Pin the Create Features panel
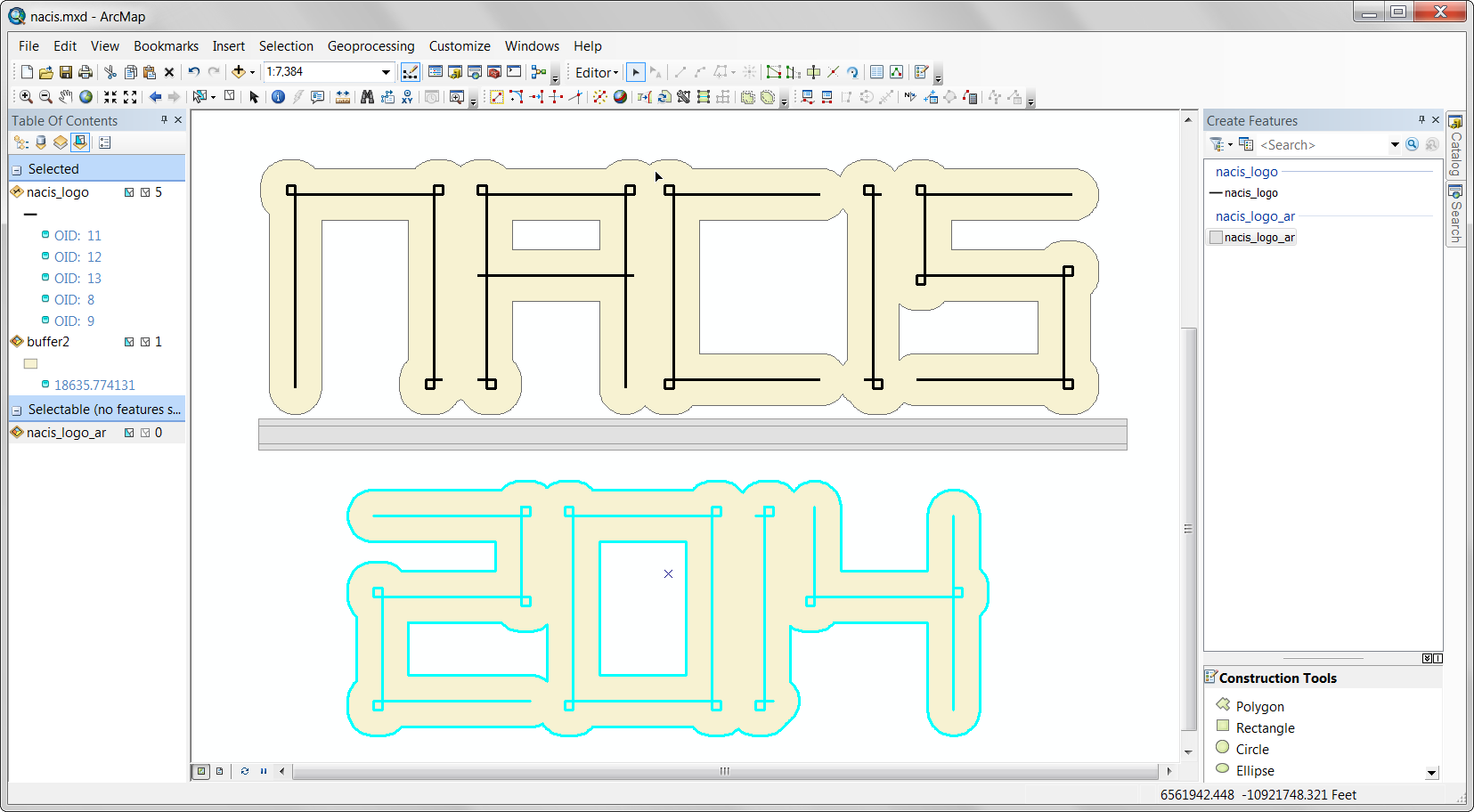Screen dimensions: 1474x812 1421,120
